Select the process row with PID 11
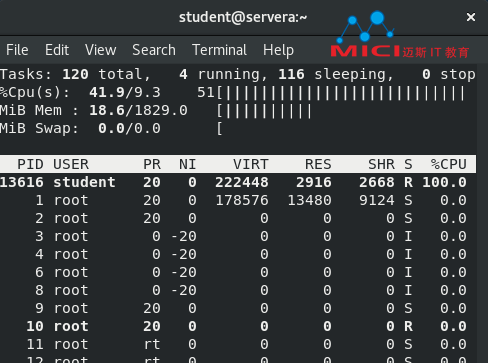 pos(238,344)
